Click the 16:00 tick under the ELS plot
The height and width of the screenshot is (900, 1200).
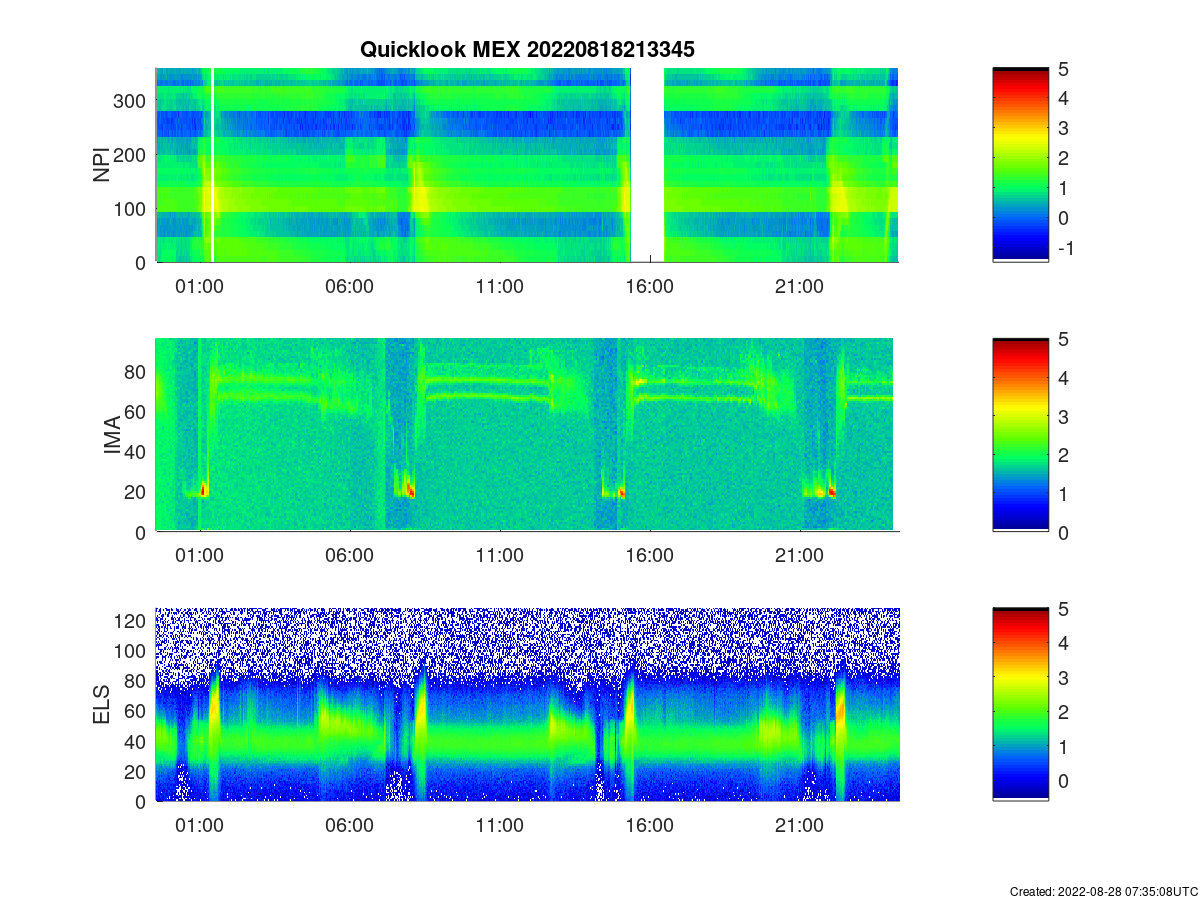[x=650, y=826]
